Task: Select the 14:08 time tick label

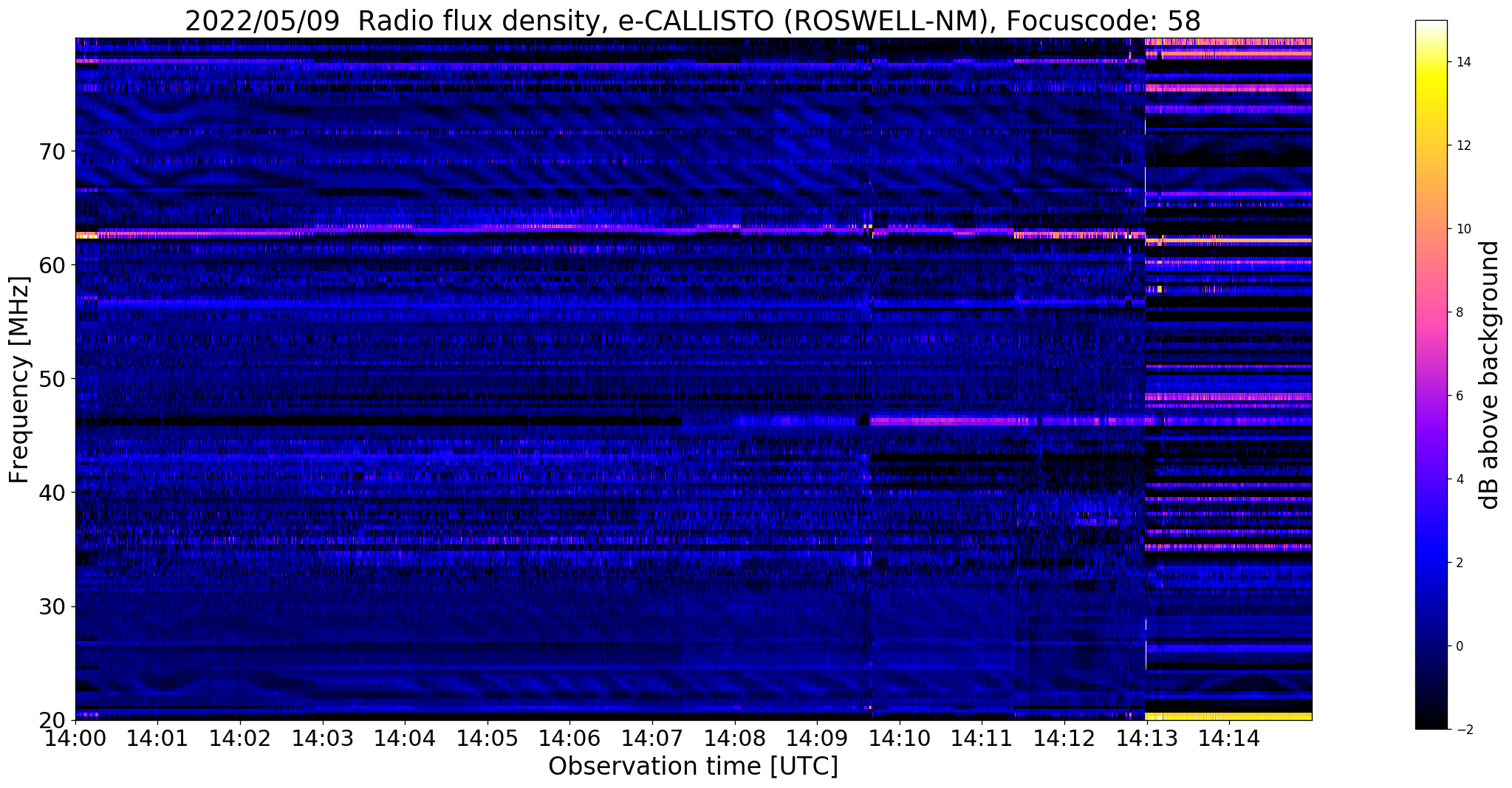Action: click(734, 737)
